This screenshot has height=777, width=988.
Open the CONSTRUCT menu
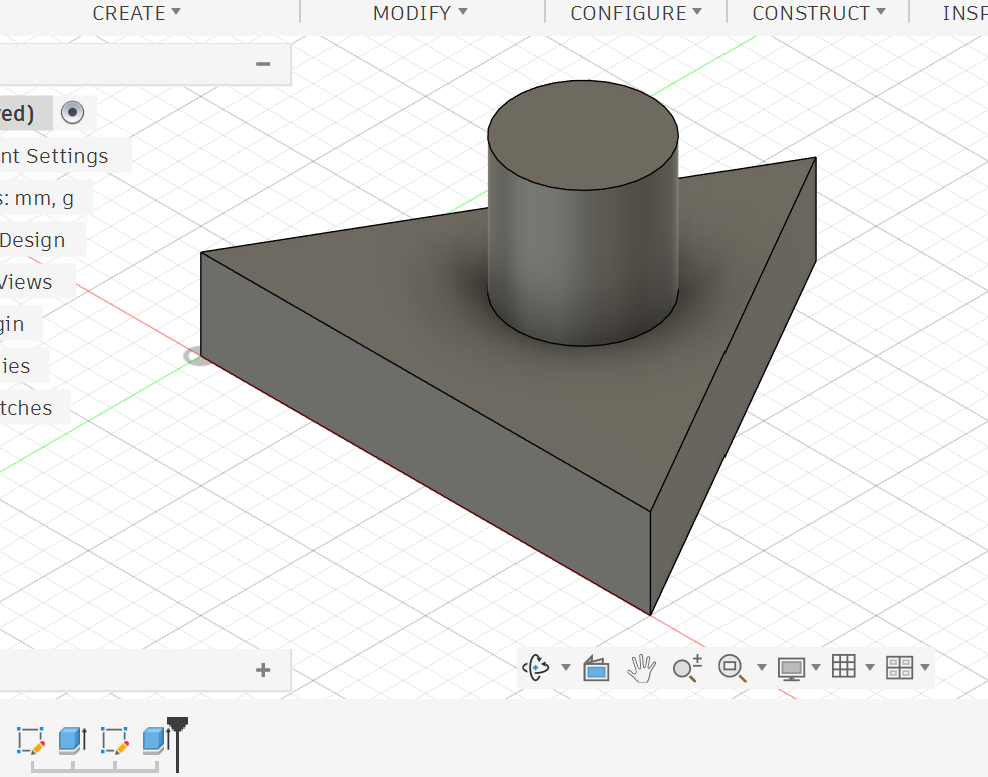click(819, 13)
